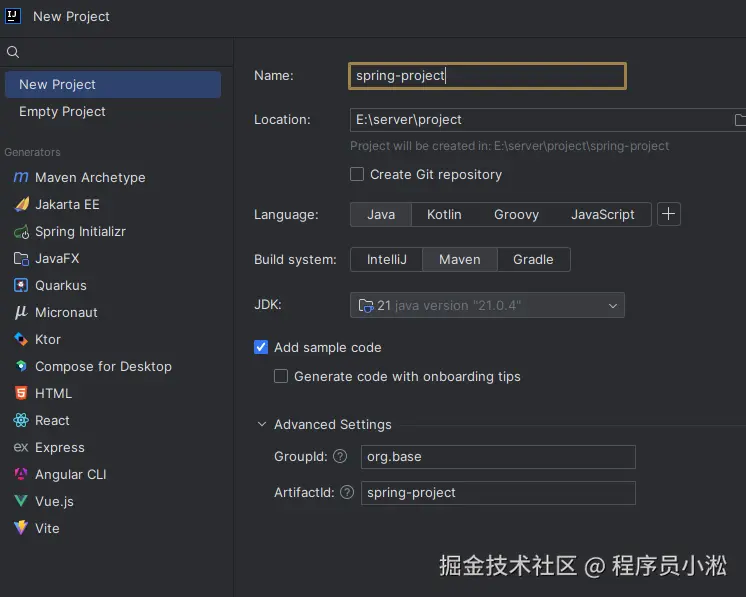Select the HTML5 generator icon
Image resolution: width=746 pixels, height=597 pixels.
21,393
